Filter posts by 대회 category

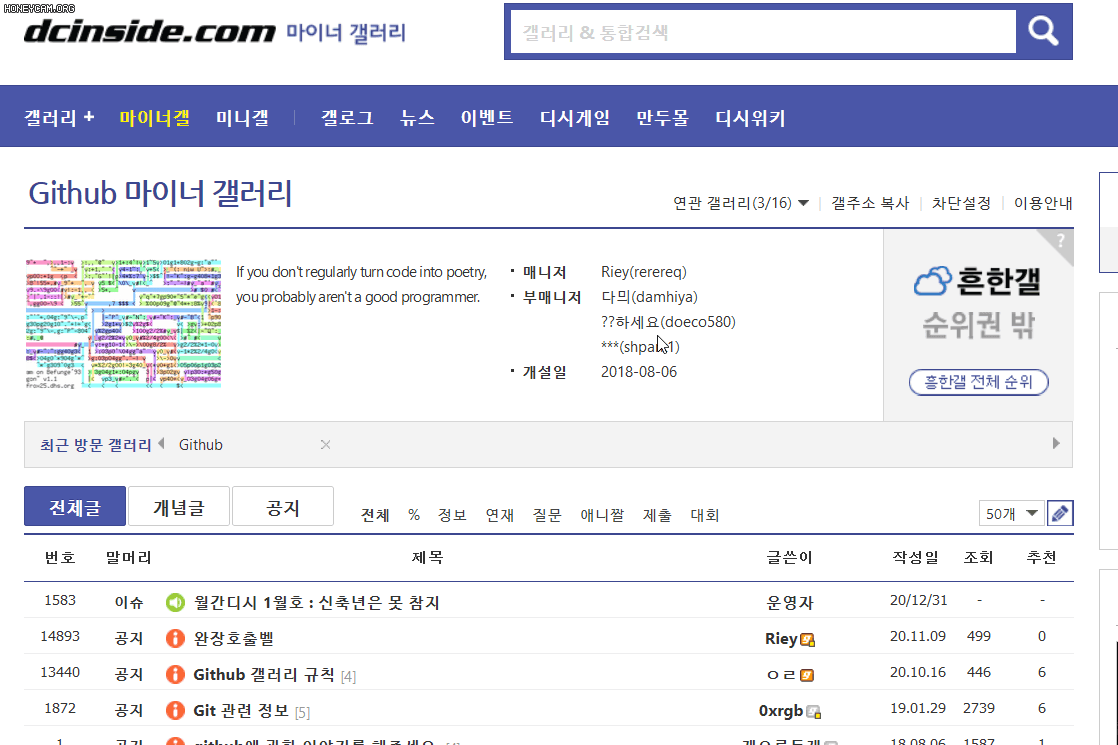click(x=704, y=515)
